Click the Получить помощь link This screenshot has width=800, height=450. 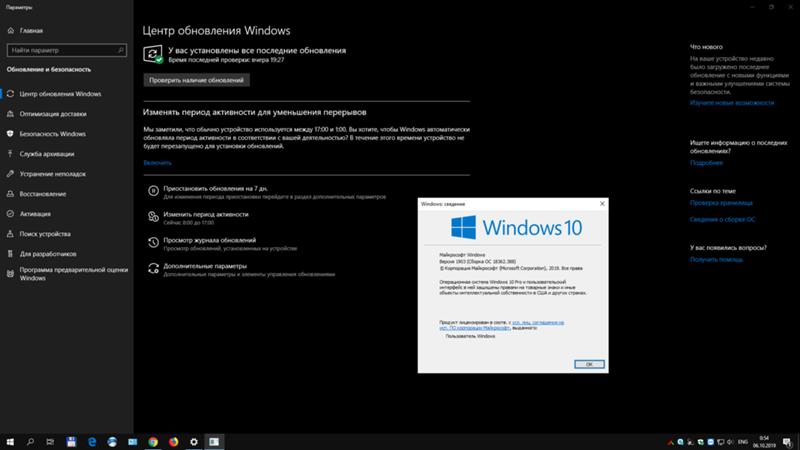coord(716,259)
